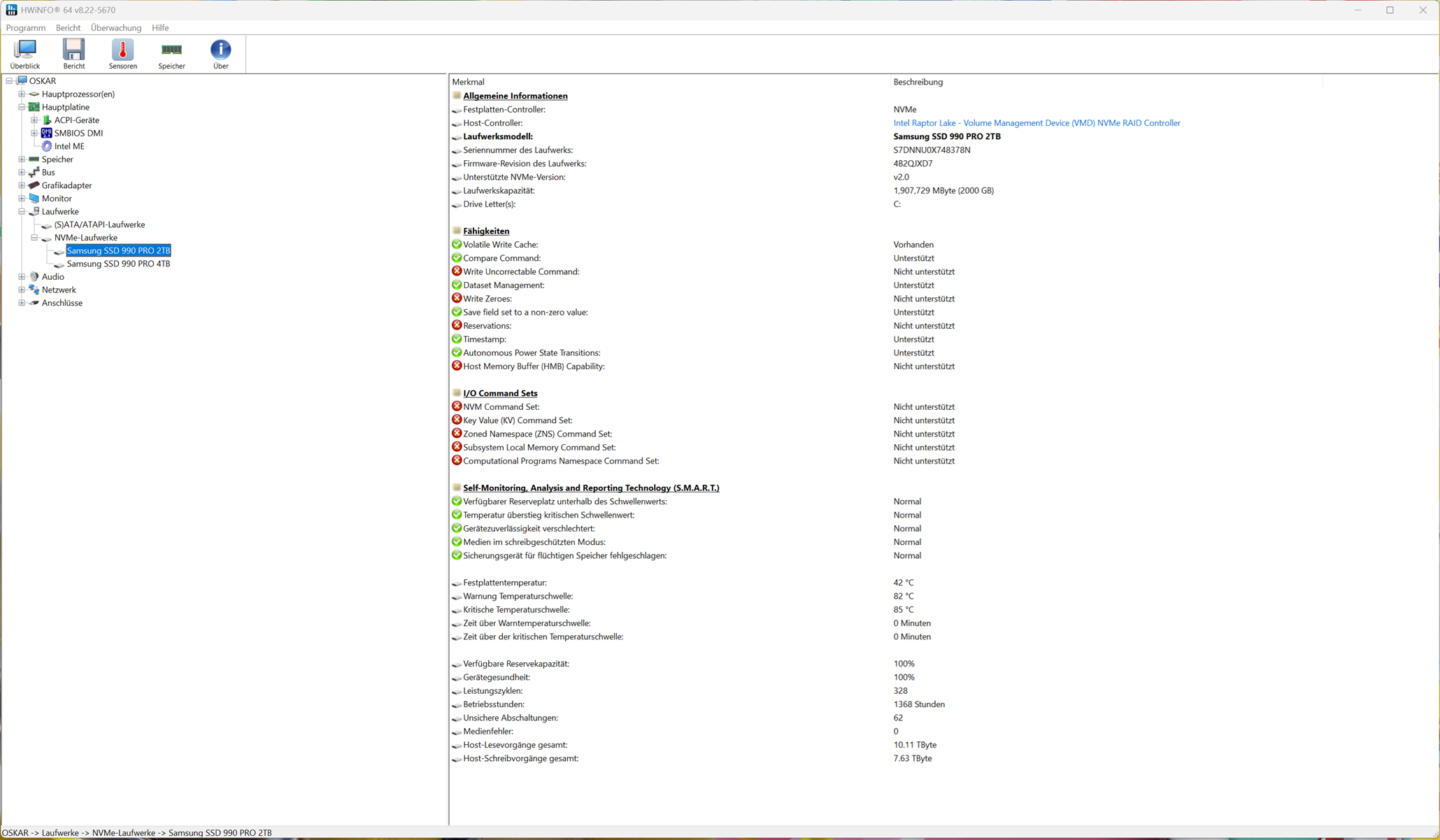Expand the Grafikadapter node
The height and width of the screenshot is (840, 1440).
[22, 185]
